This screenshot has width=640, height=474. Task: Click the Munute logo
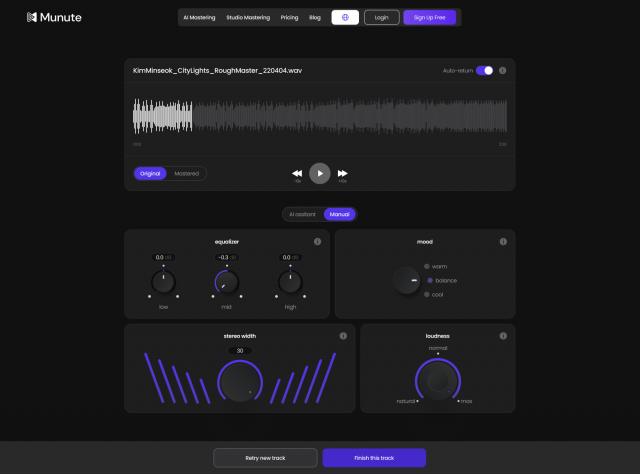point(54,17)
